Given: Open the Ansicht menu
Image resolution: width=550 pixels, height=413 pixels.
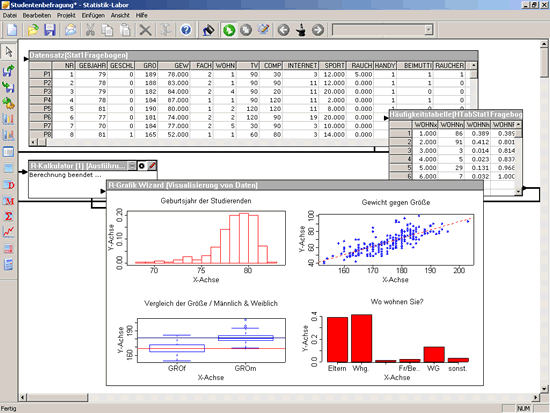Looking at the screenshot, I should 120,15.
